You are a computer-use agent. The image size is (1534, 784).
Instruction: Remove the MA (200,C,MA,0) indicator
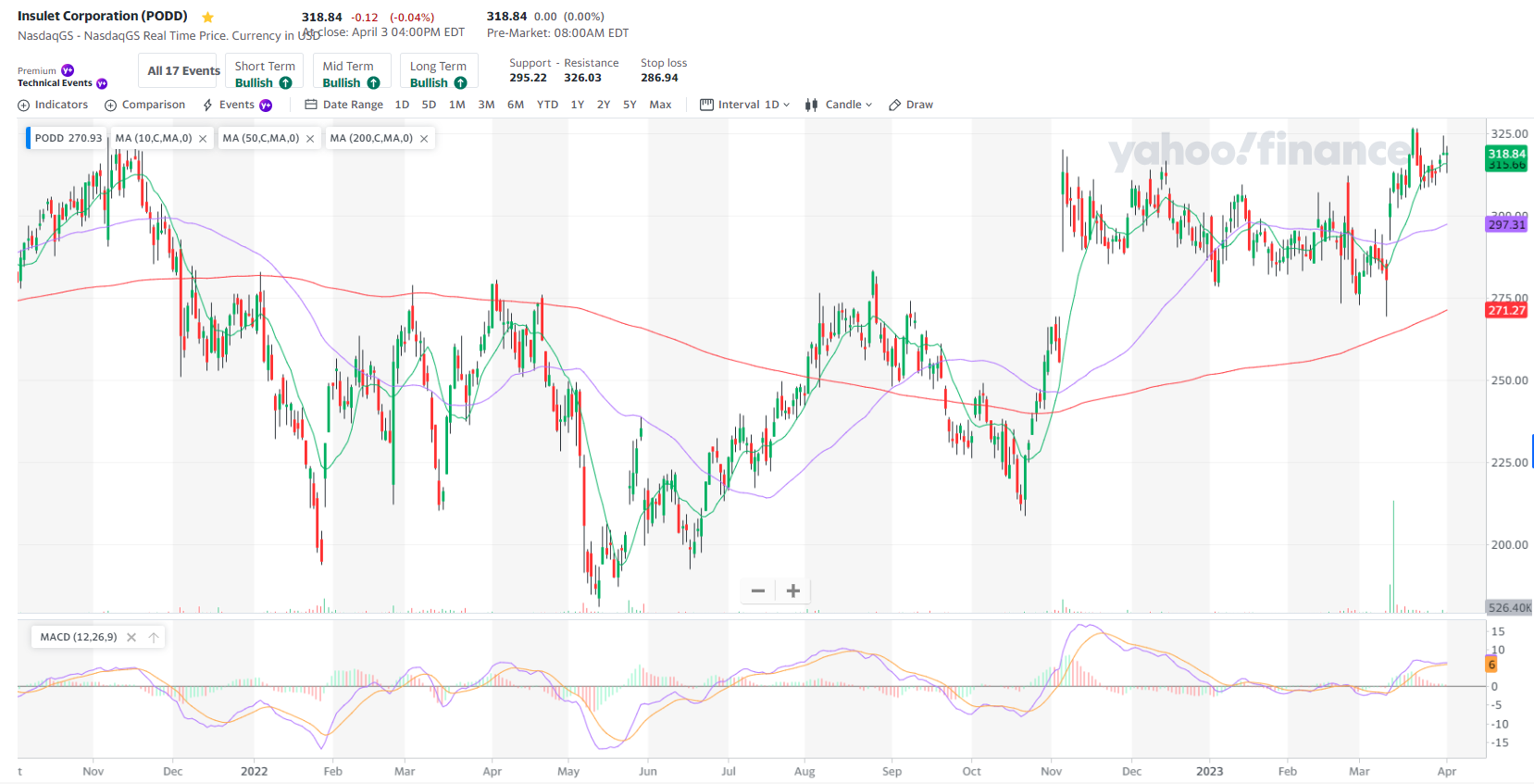click(424, 139)
